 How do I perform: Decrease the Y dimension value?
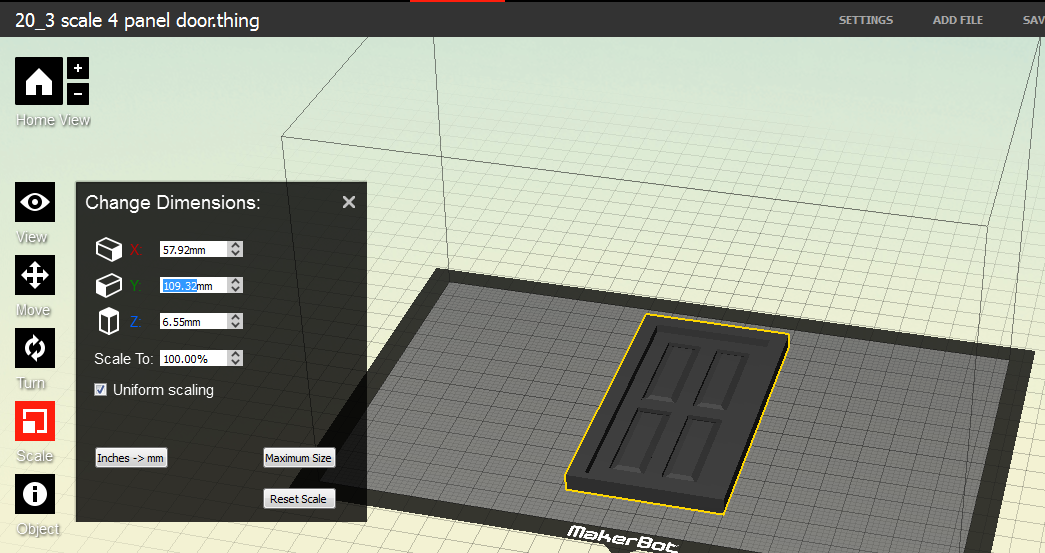tap(235, 289)
